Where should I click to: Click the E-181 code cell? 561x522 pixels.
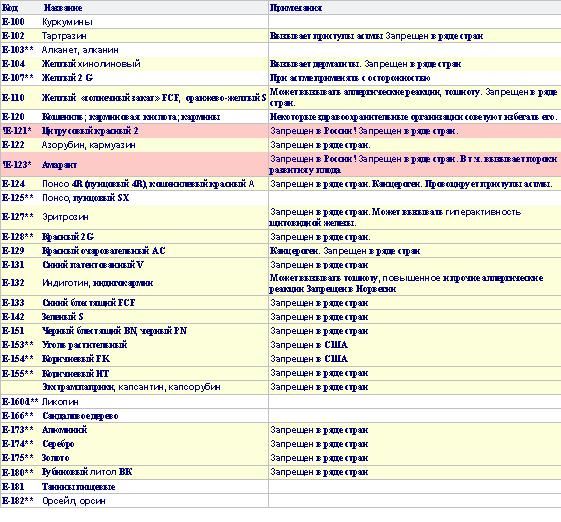(x=13, y=487)
